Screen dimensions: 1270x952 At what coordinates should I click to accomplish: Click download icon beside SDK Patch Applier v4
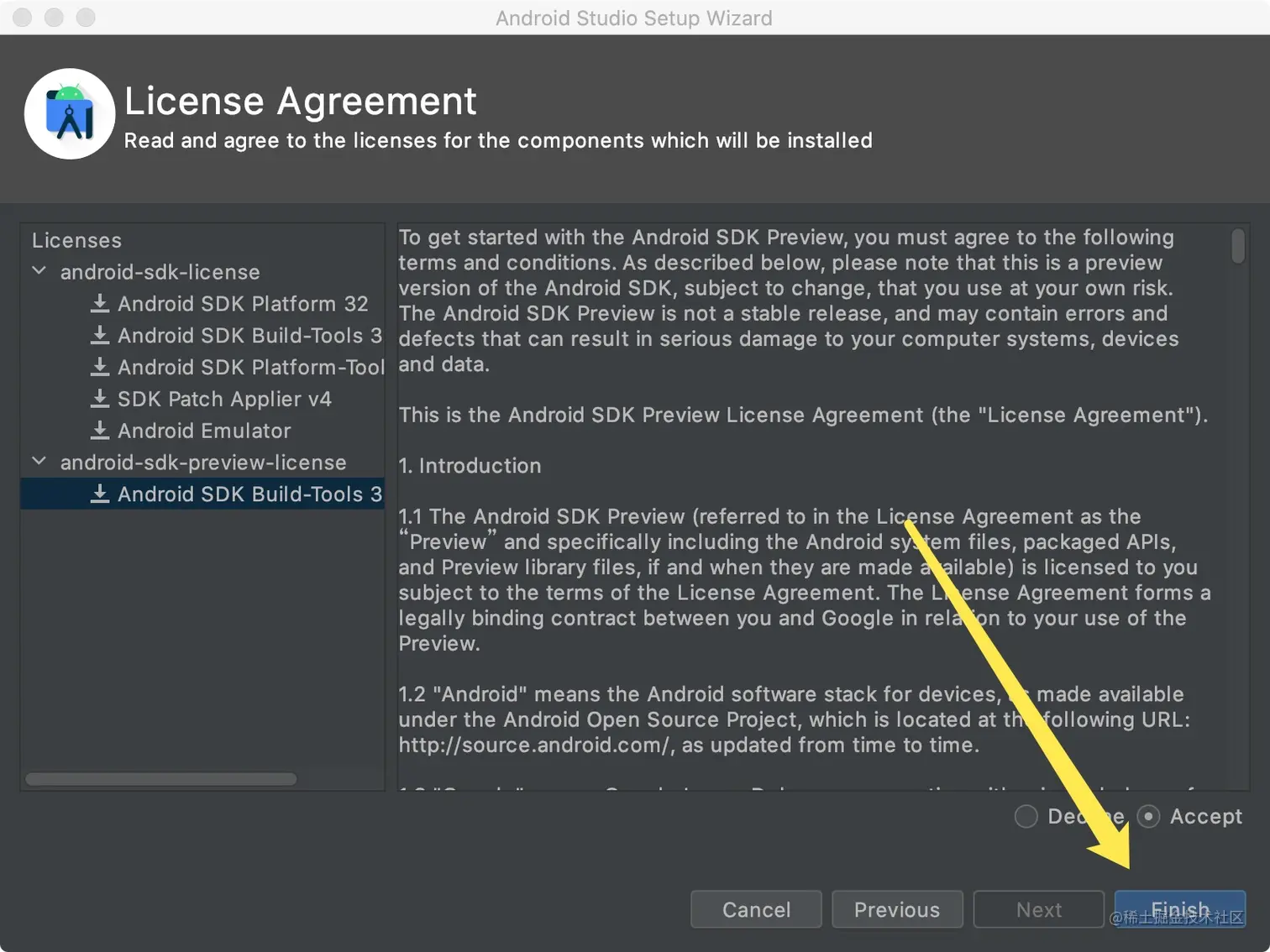pos(100,399)
